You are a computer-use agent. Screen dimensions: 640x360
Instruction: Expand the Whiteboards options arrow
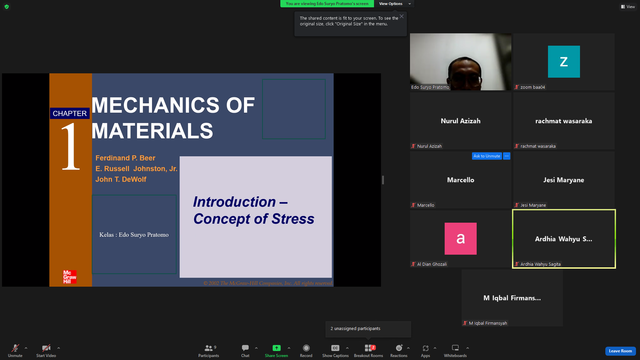pos(468,348)
